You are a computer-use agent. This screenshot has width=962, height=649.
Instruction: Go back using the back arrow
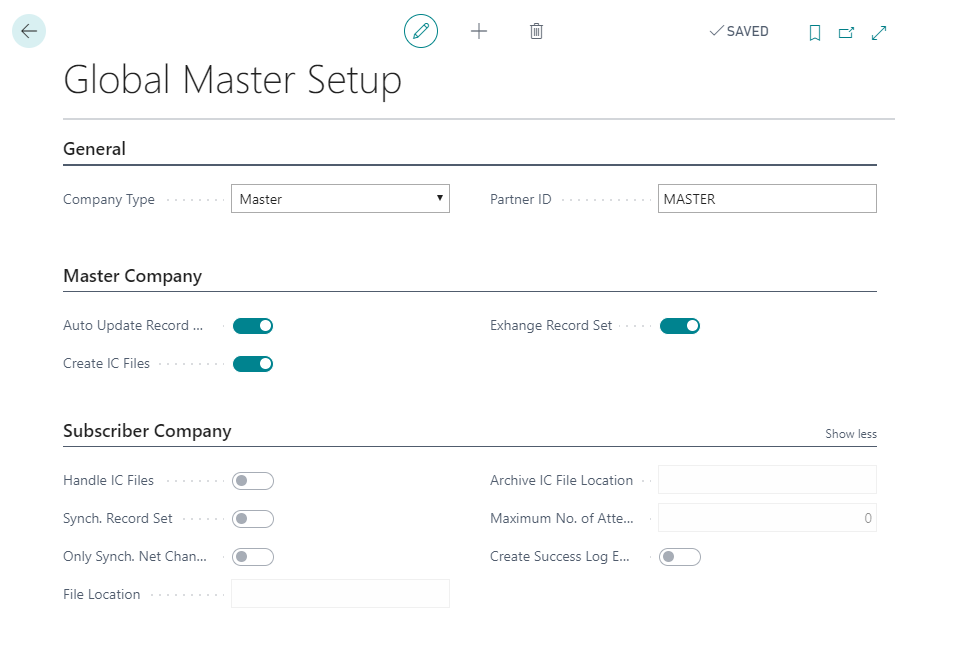pyautogui.click(x=29, y=31)
